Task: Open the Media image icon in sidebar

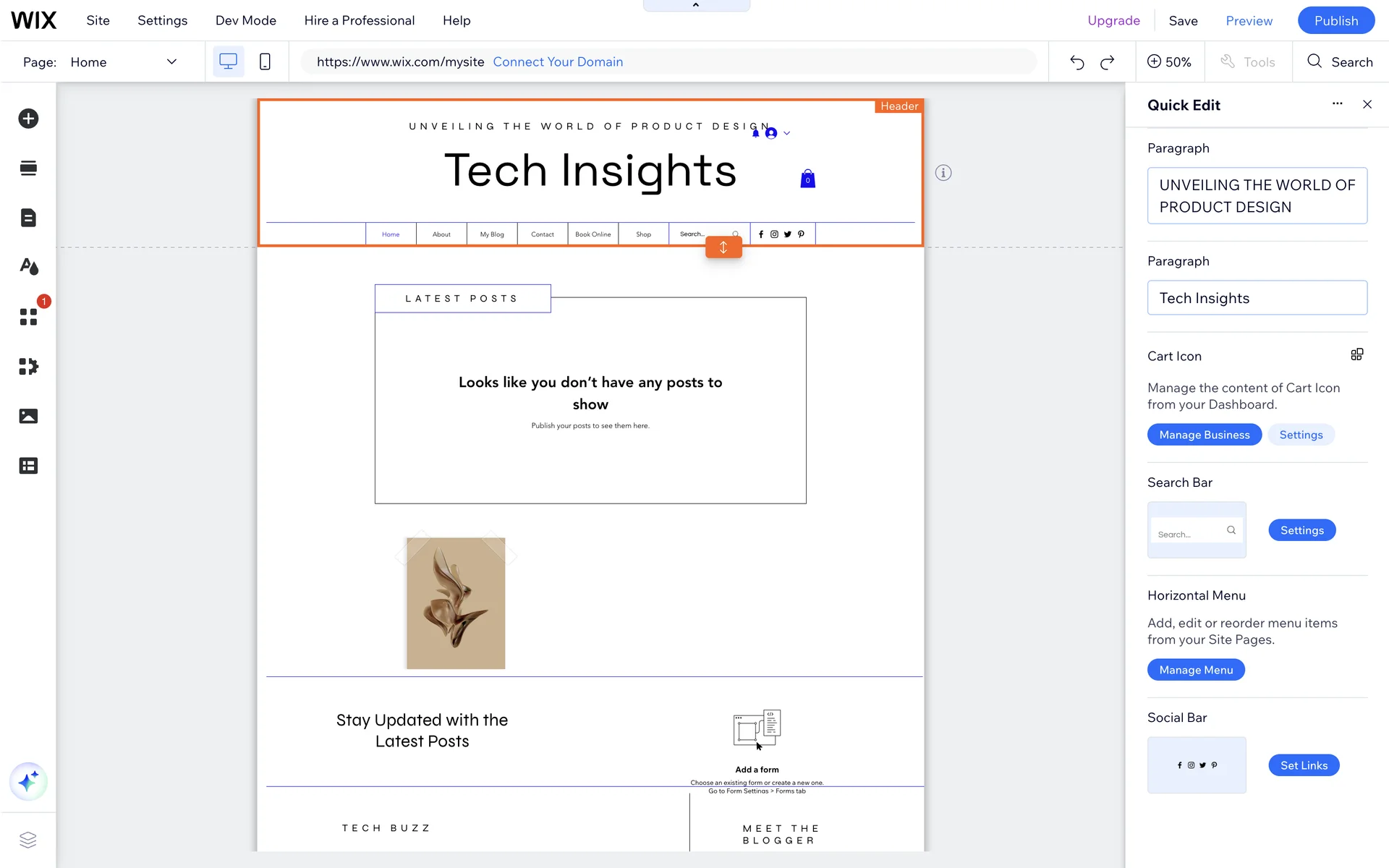Action: 28,416
